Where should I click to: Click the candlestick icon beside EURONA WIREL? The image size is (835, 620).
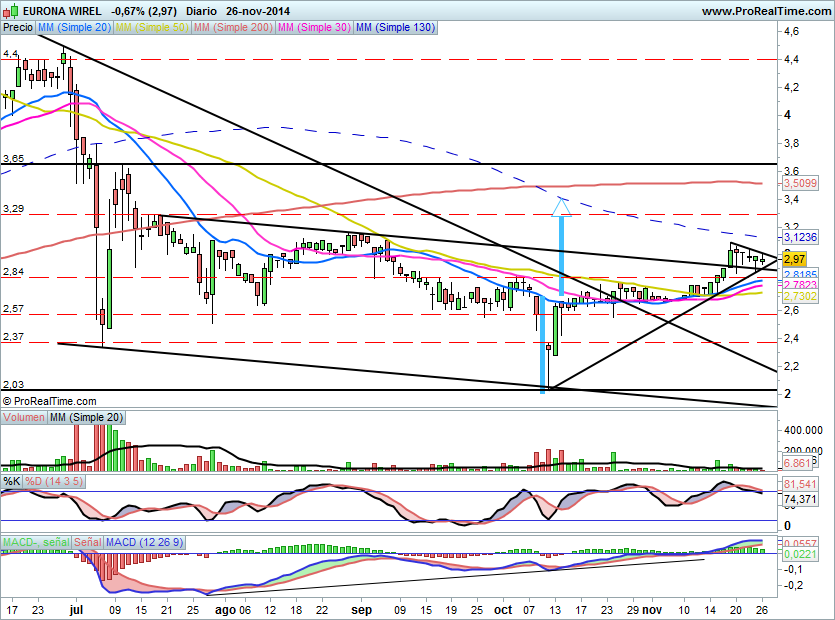[x=10, y=10]
